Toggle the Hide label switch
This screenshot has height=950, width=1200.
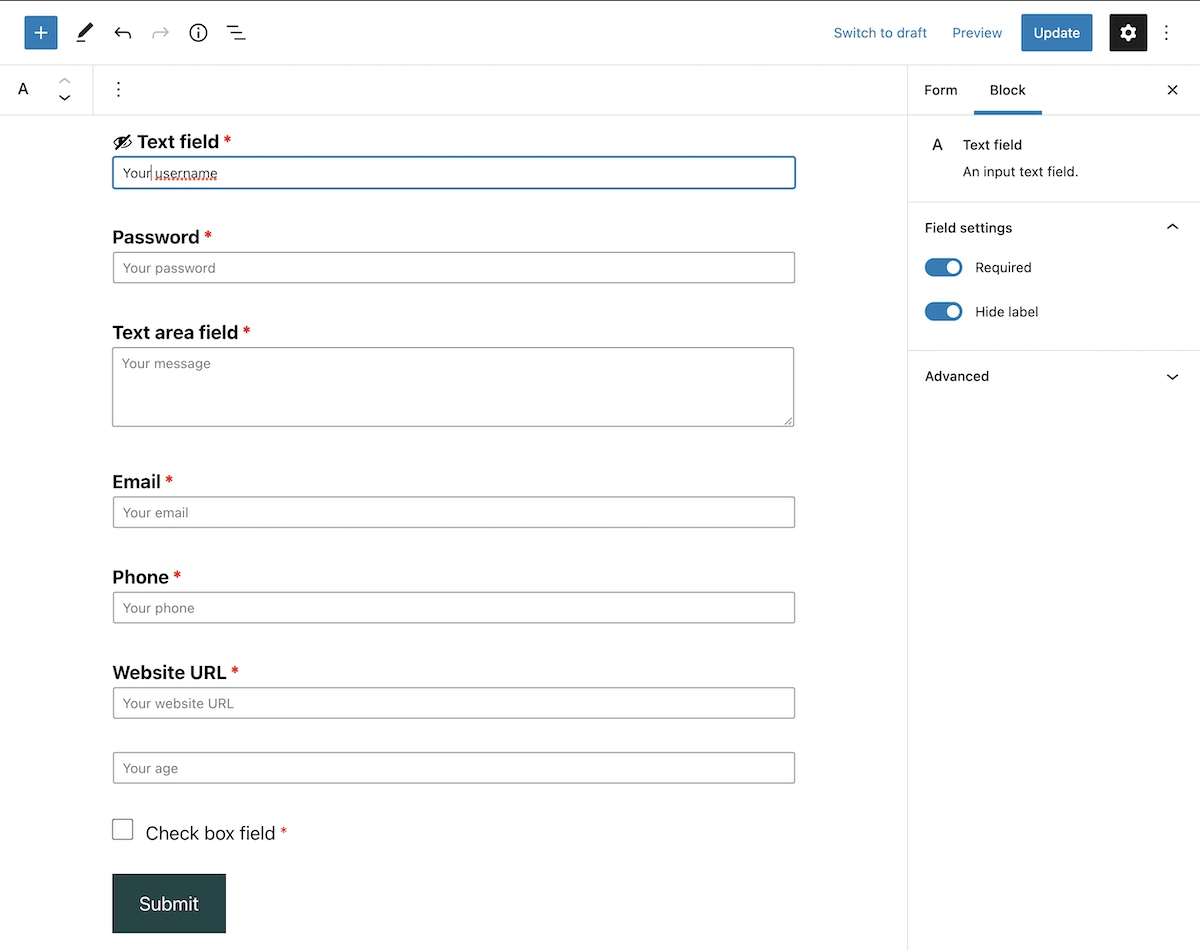(x=943, y=312)
